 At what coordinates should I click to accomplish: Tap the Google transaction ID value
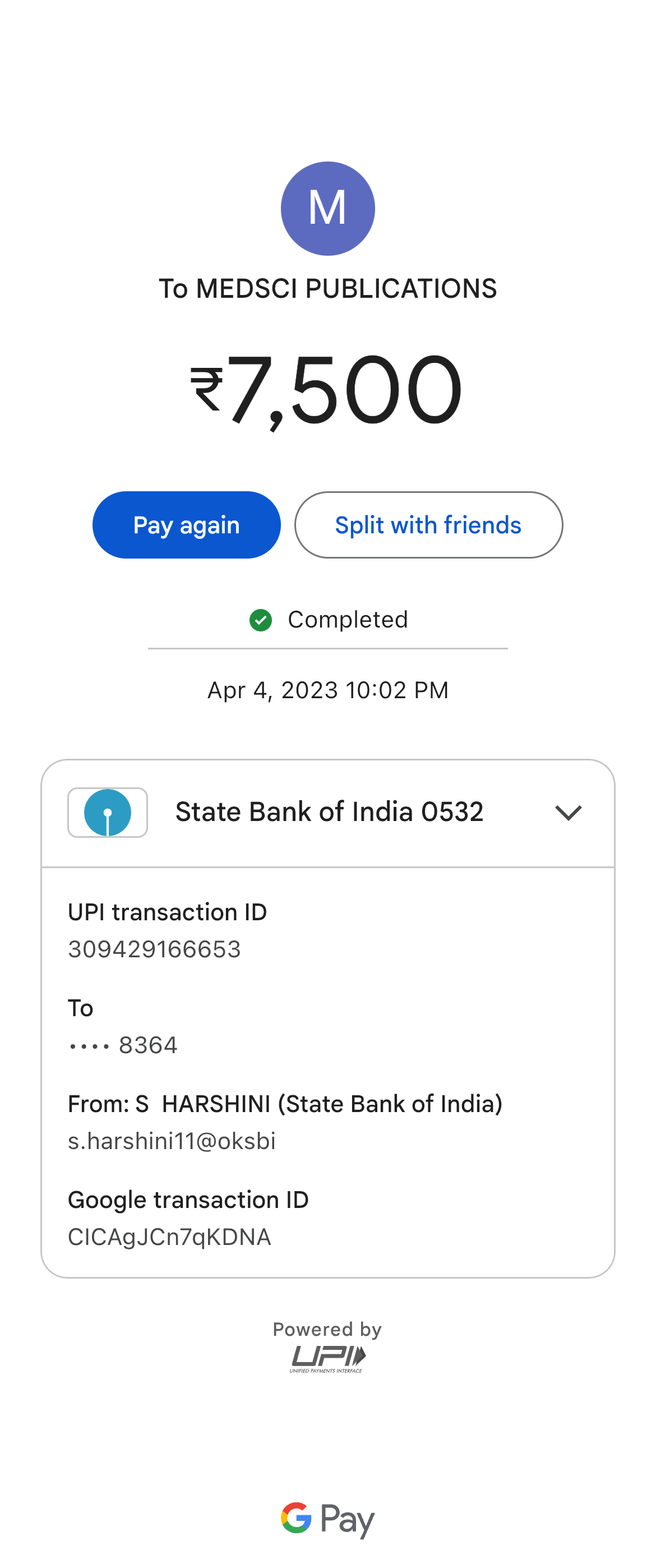pos(169,1238)
